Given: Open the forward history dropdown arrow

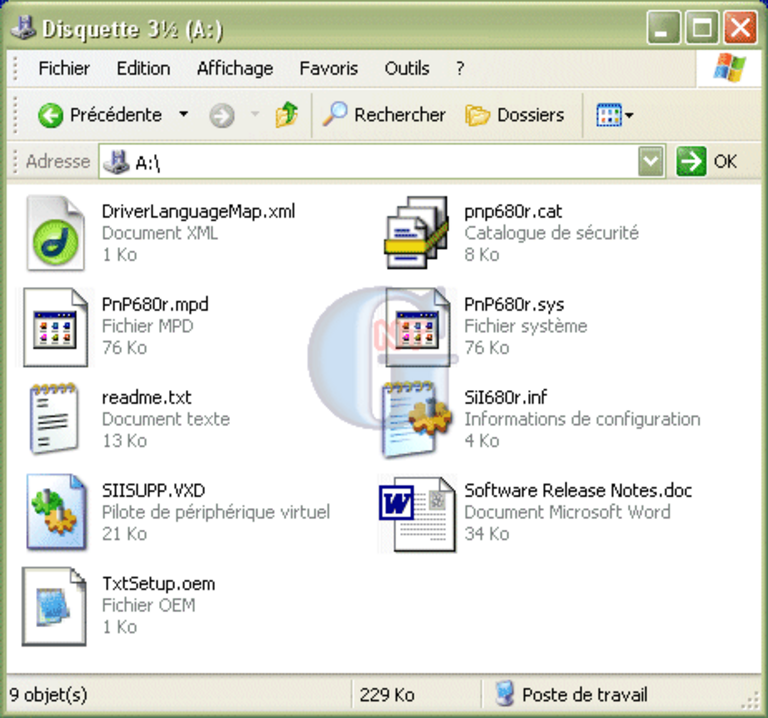Looking at the screenshot, I should [x=255, y=115].
